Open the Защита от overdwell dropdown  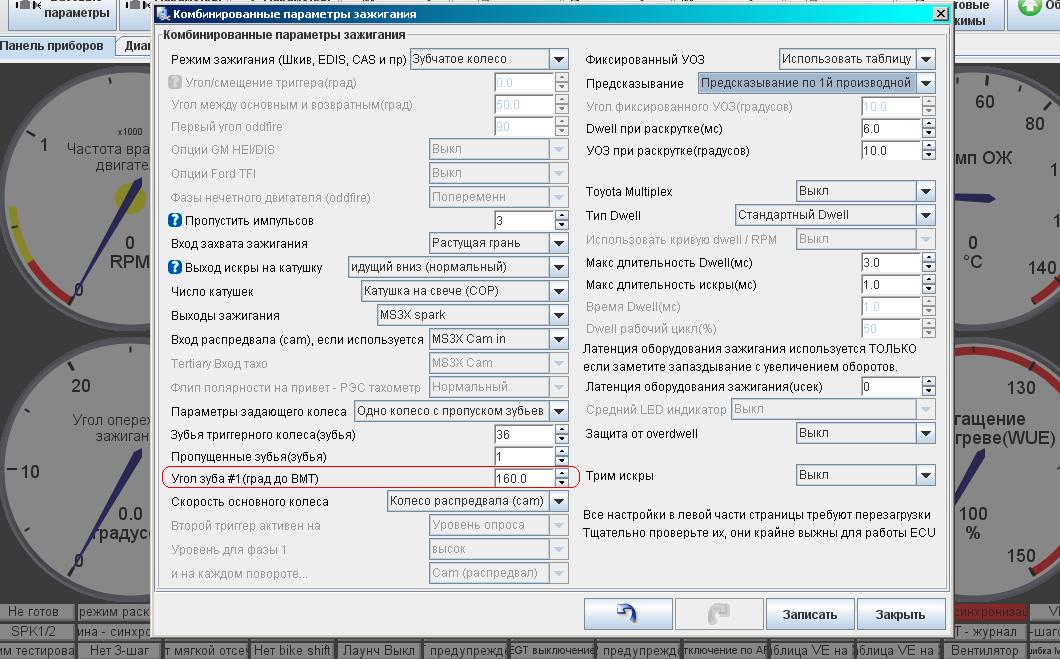coord(925,434)
